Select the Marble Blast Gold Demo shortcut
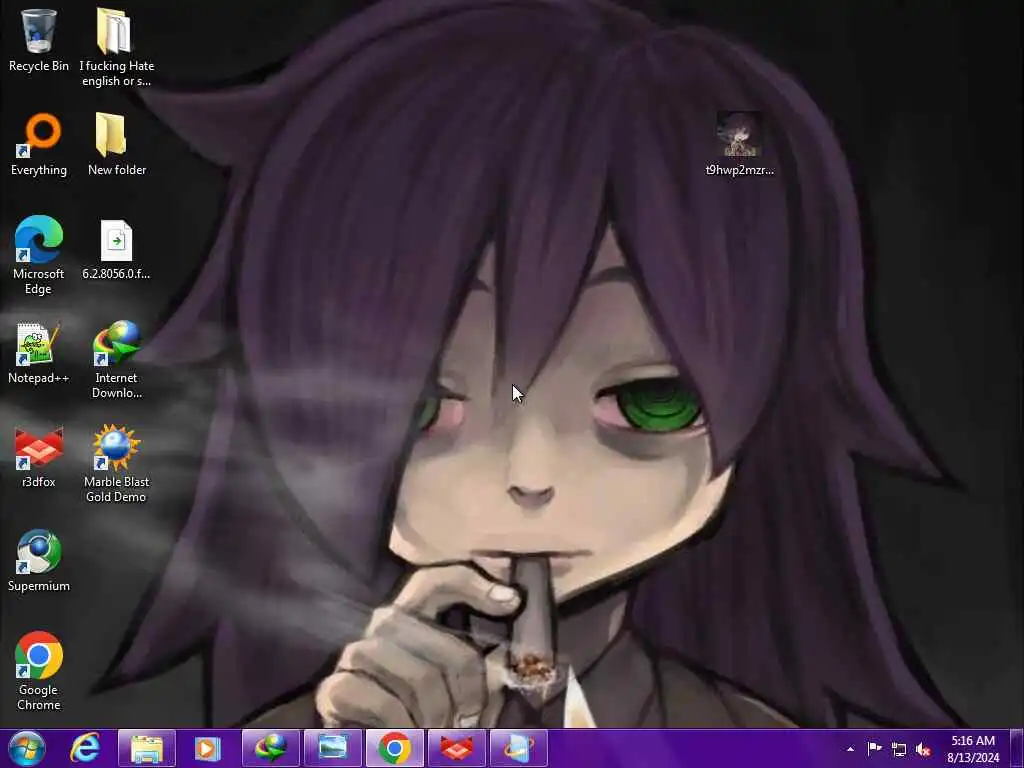Viewport: 1024px width, 768px height. tap(116, 464)
